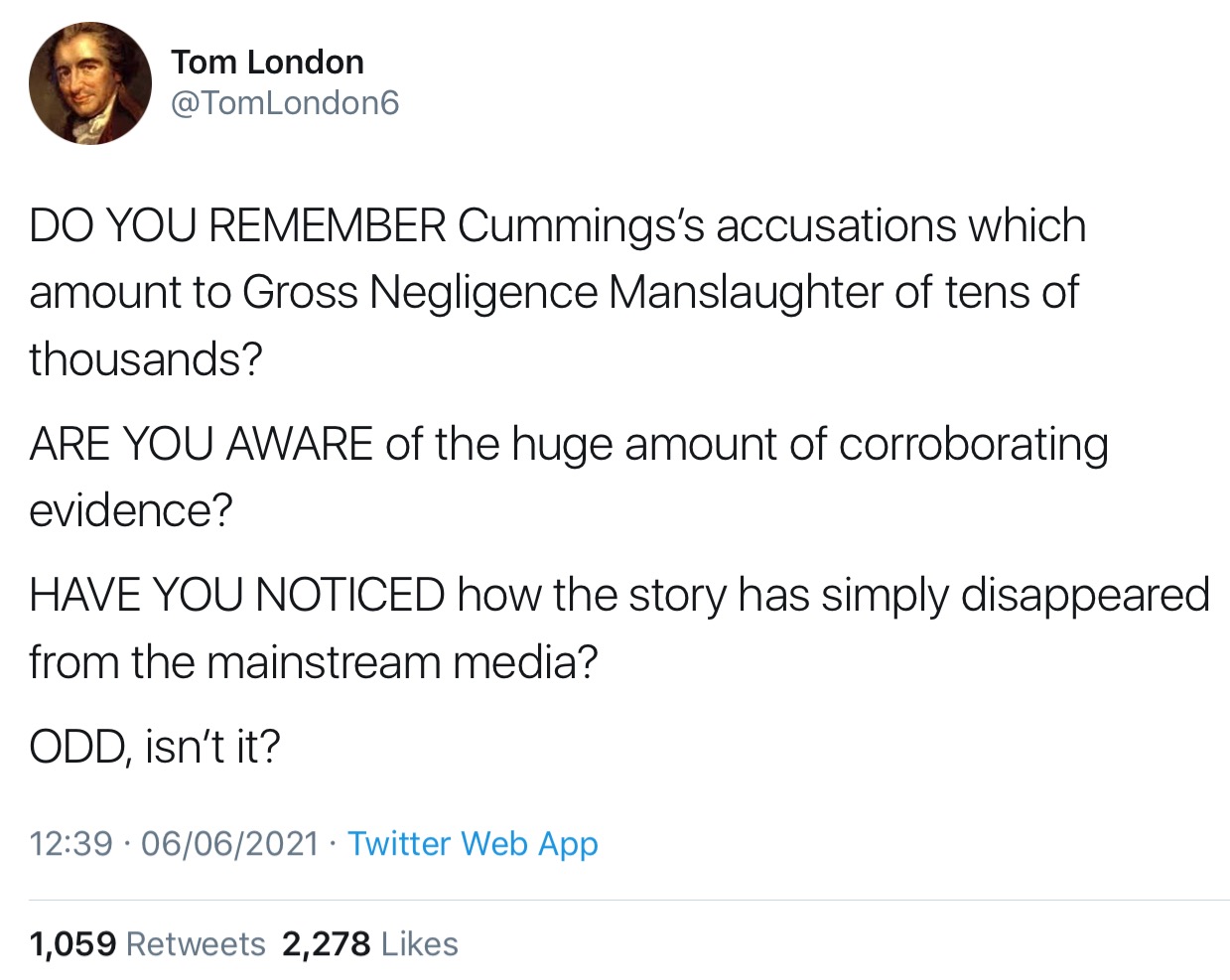
Task: Click the phrase corroborating in tweet
Action: pos(973,443)
